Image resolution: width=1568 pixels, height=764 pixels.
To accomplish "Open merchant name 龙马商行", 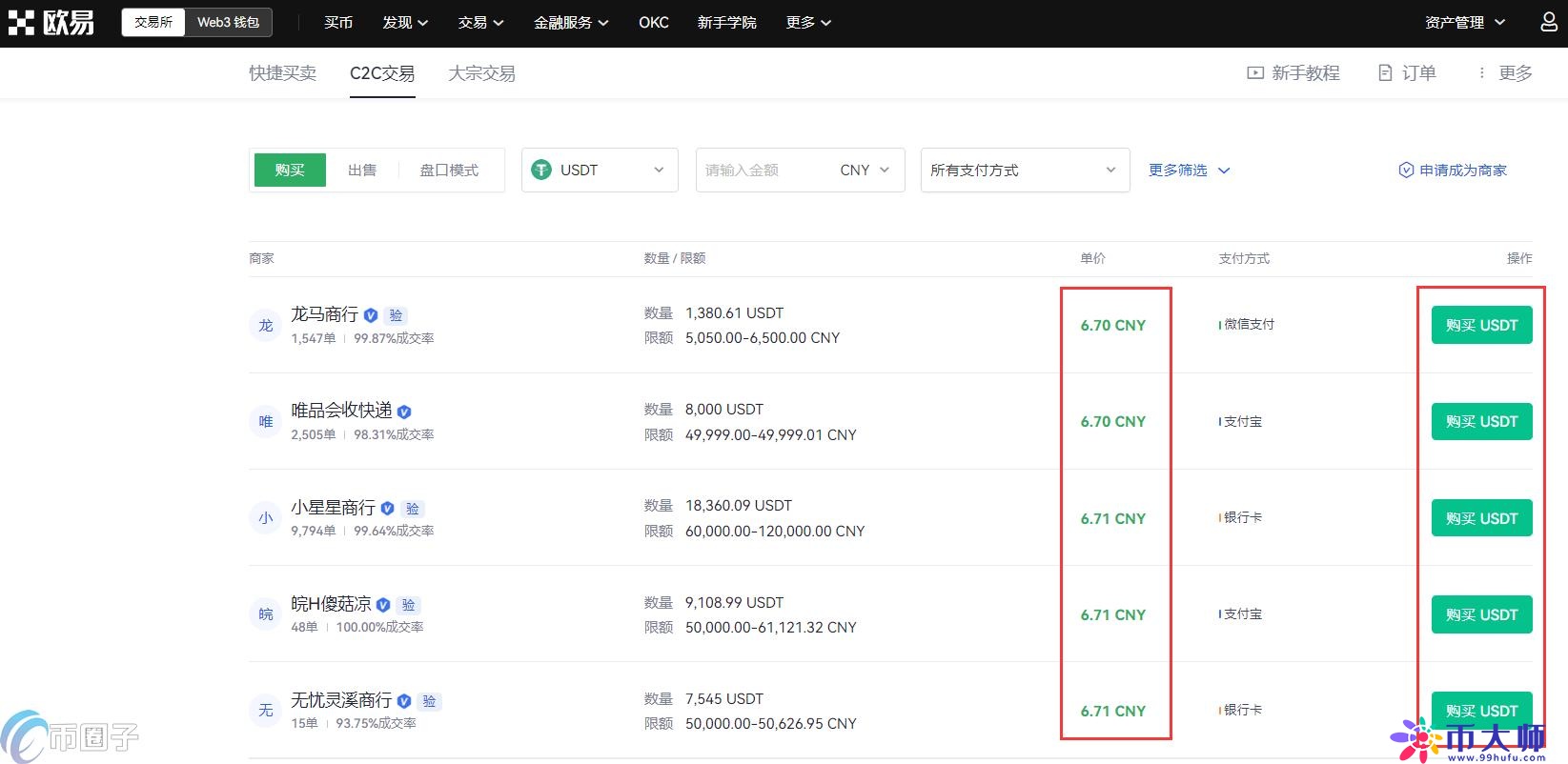I will coord(324,314).
